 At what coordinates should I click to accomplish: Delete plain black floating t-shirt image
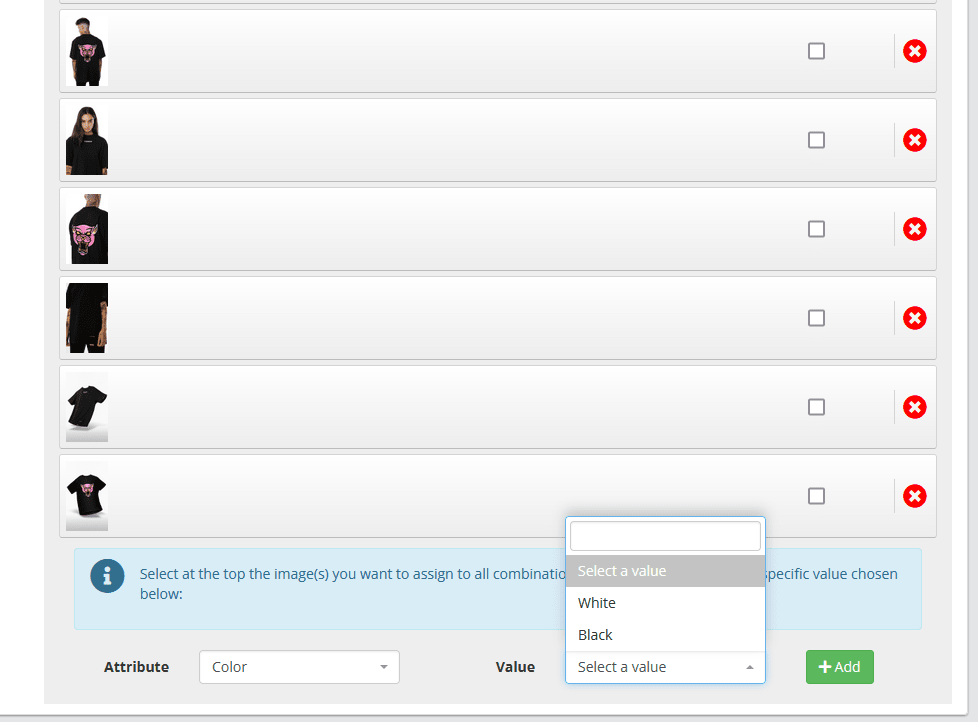(x=914, y=407)
